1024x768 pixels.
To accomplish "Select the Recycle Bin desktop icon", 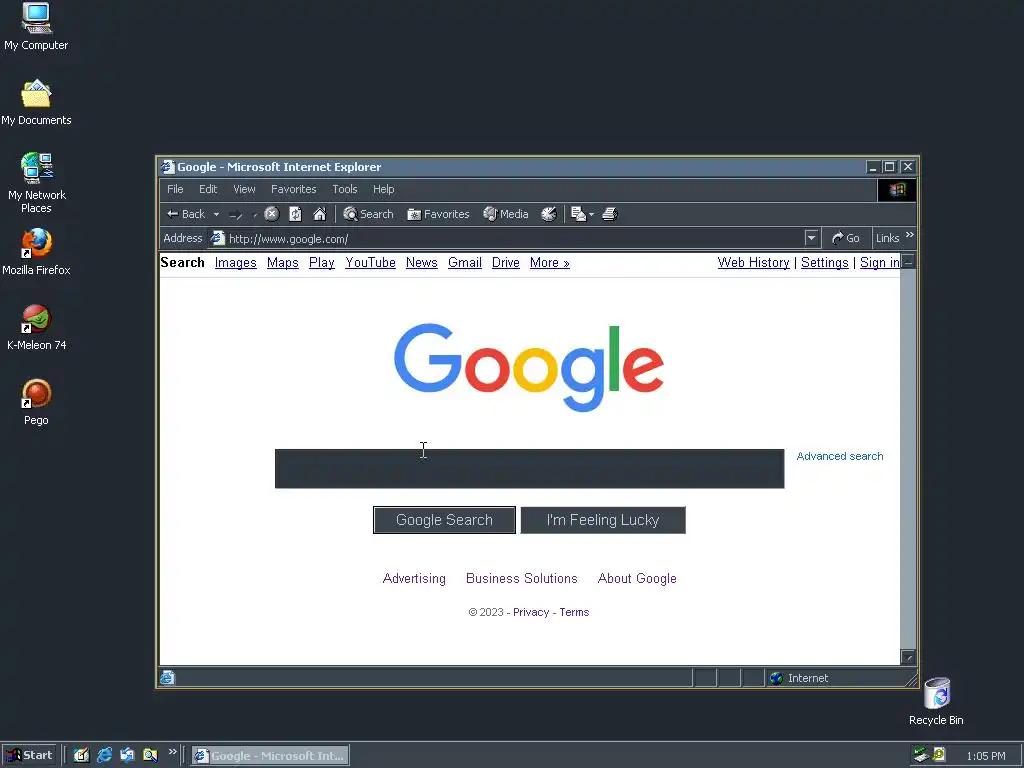I will pos(936,702).
